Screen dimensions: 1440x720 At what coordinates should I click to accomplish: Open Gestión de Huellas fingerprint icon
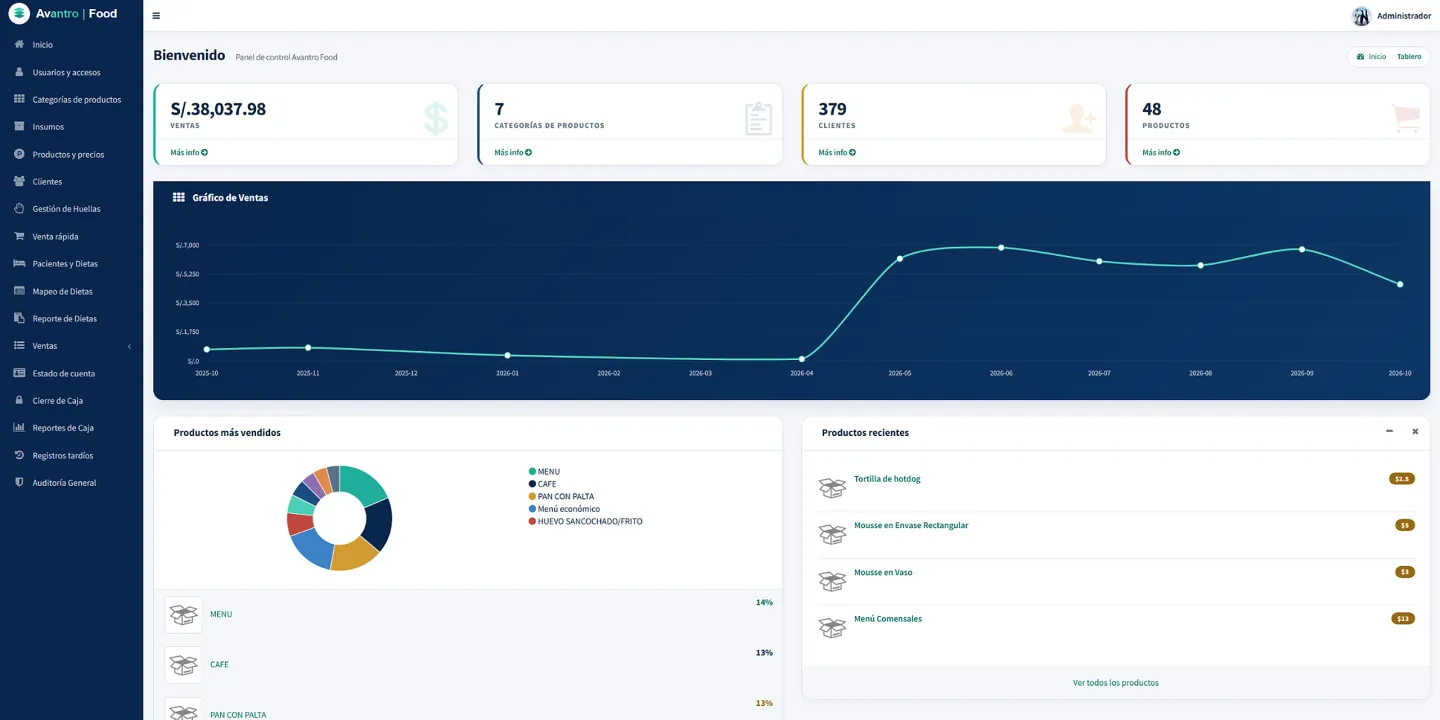(x=19, y=209)
